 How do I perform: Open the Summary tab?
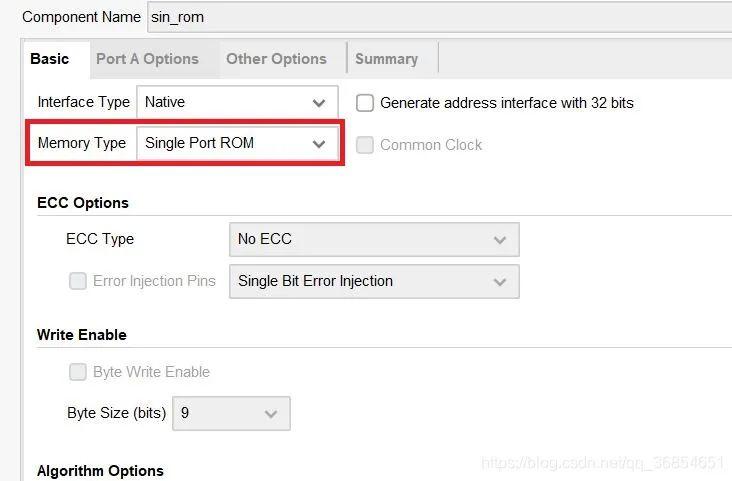pos(386,59)
